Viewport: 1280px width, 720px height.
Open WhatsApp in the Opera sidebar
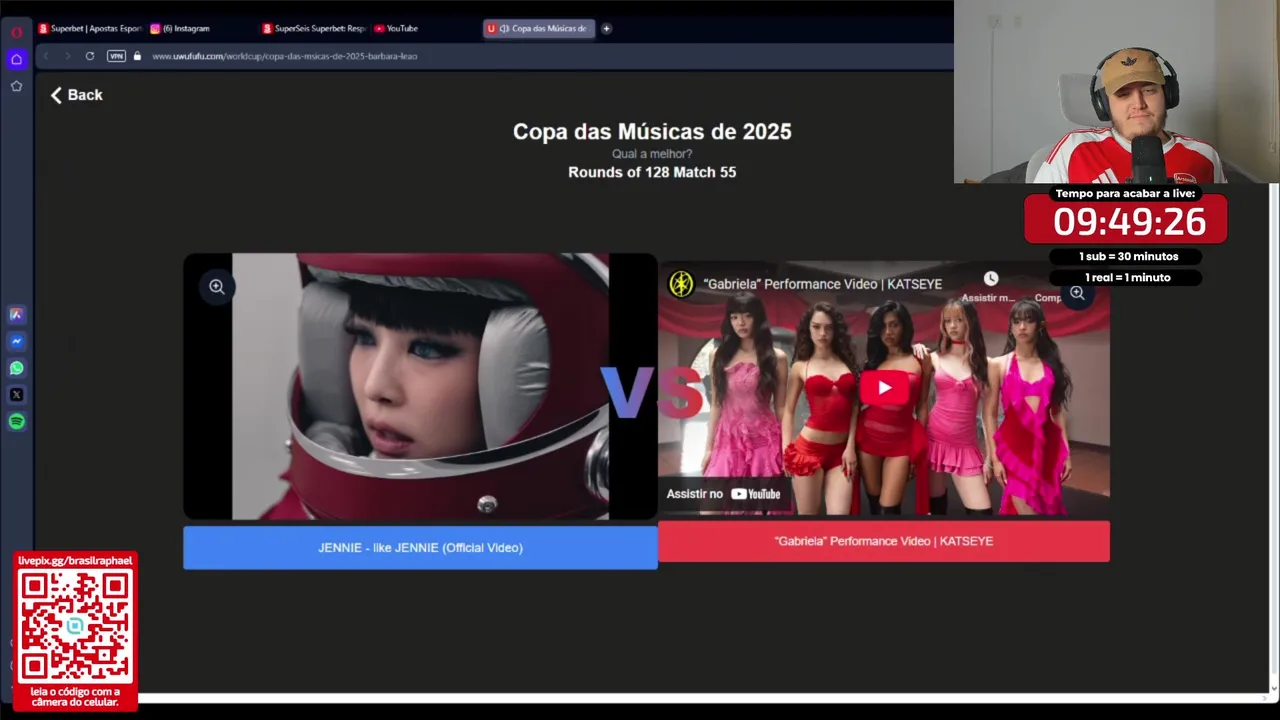click(x=16, y=368)
